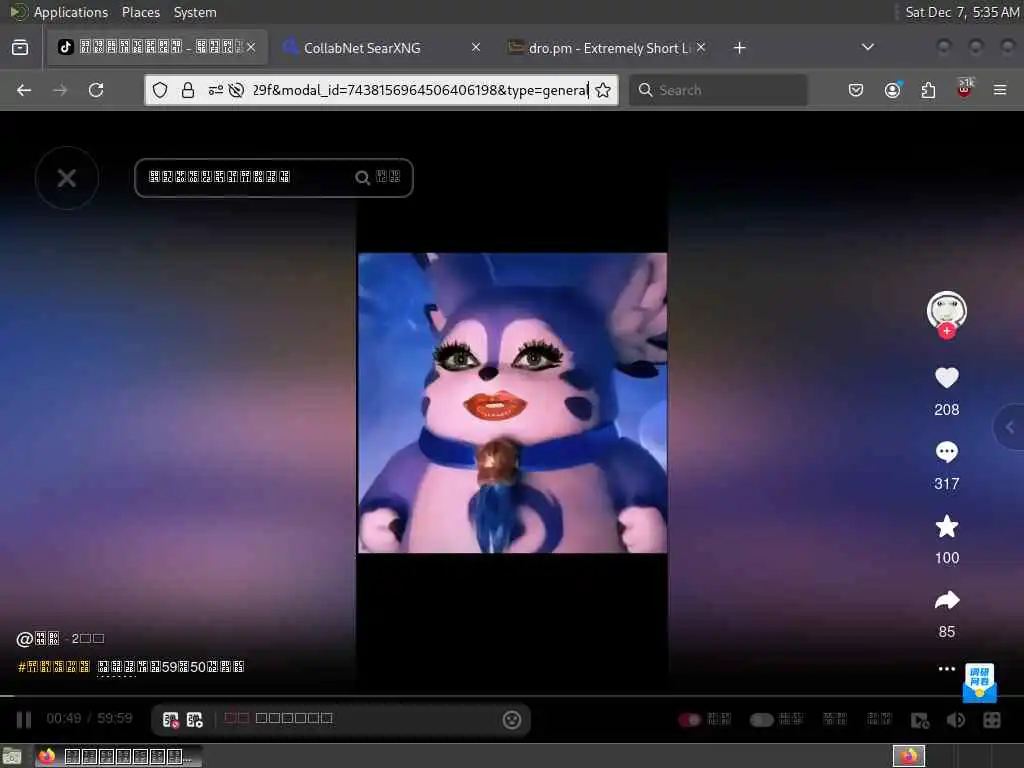The height and width of the screenshot is (768, 1024).
Task: Close the CollabNet SearXNG tab
Action: coord(476,47)
